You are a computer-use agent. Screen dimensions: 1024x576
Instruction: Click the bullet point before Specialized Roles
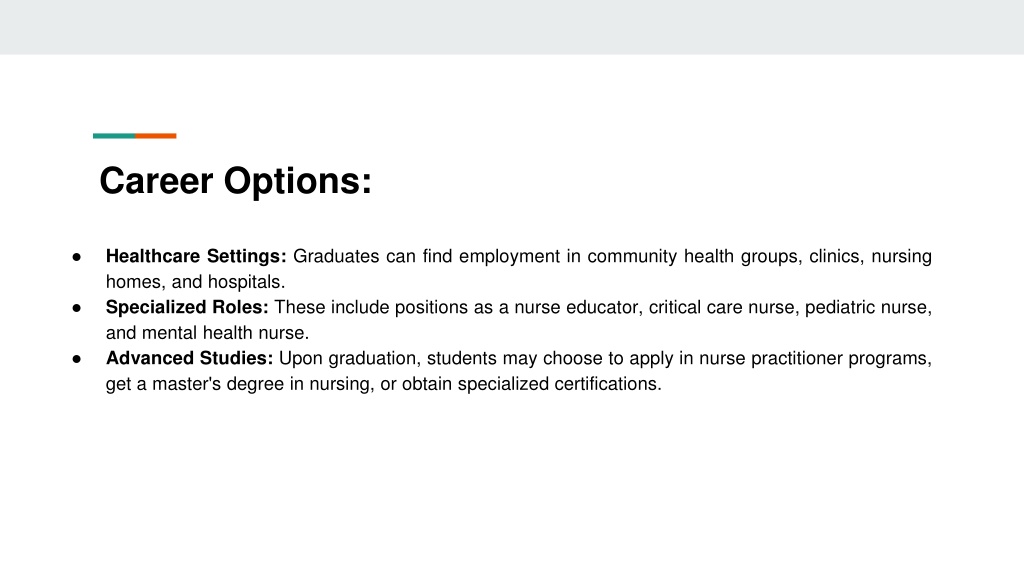(x=77, y=308)
